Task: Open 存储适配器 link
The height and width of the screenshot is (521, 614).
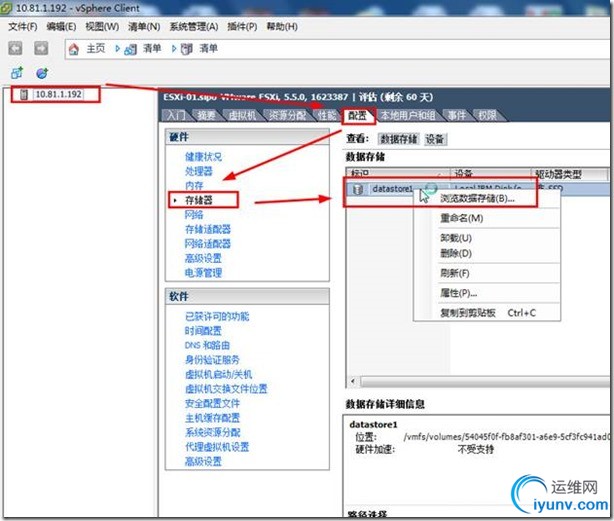Action: point(208,229)
